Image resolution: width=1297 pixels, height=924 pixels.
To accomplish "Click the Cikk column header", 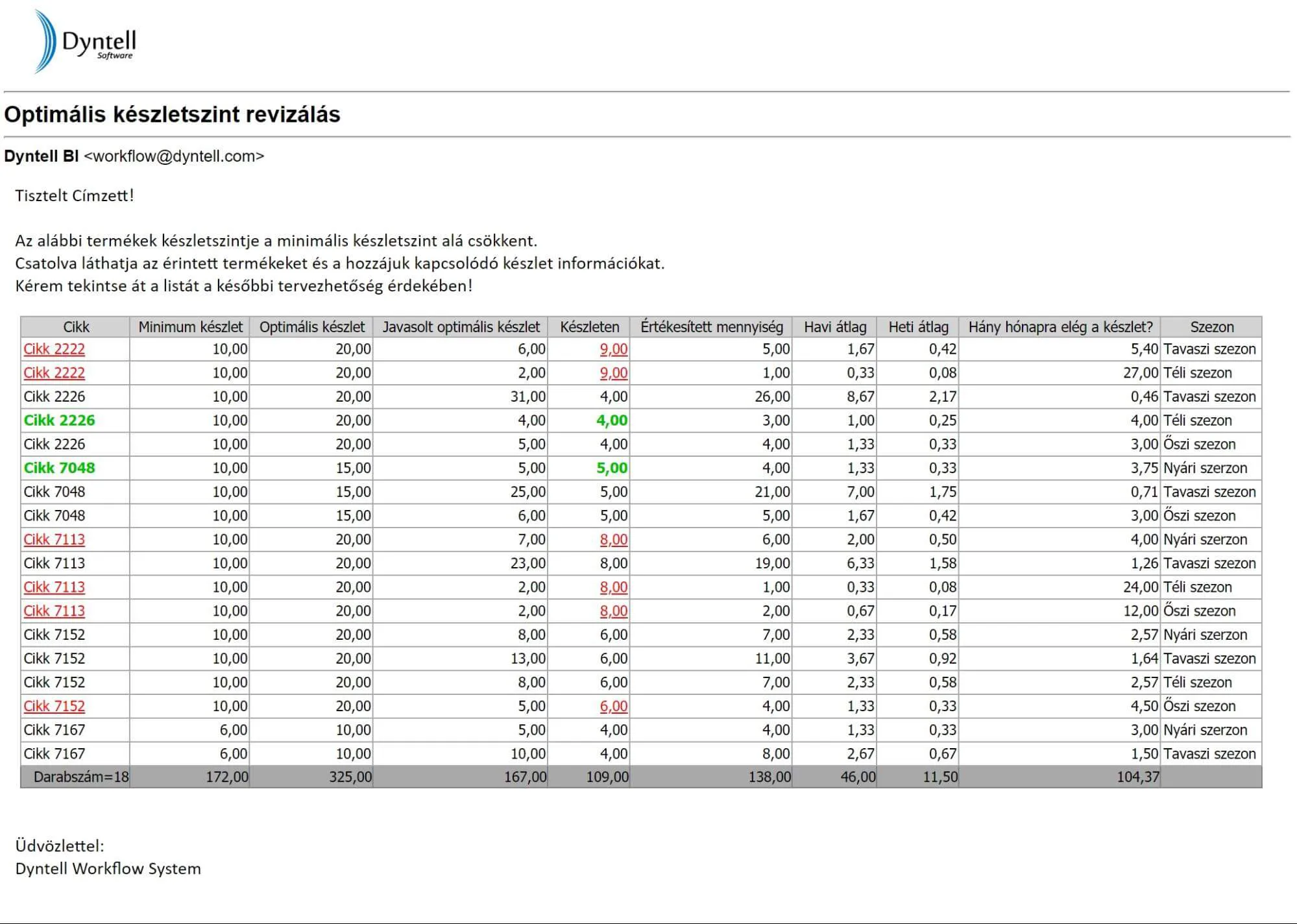I will point(76,327).
